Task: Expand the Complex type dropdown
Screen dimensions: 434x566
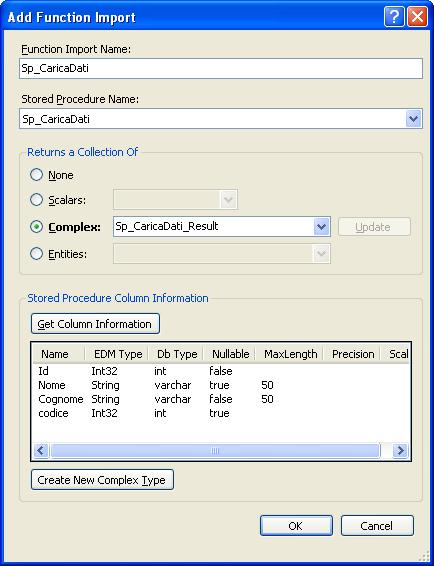Action: click(x=321, y=227)
